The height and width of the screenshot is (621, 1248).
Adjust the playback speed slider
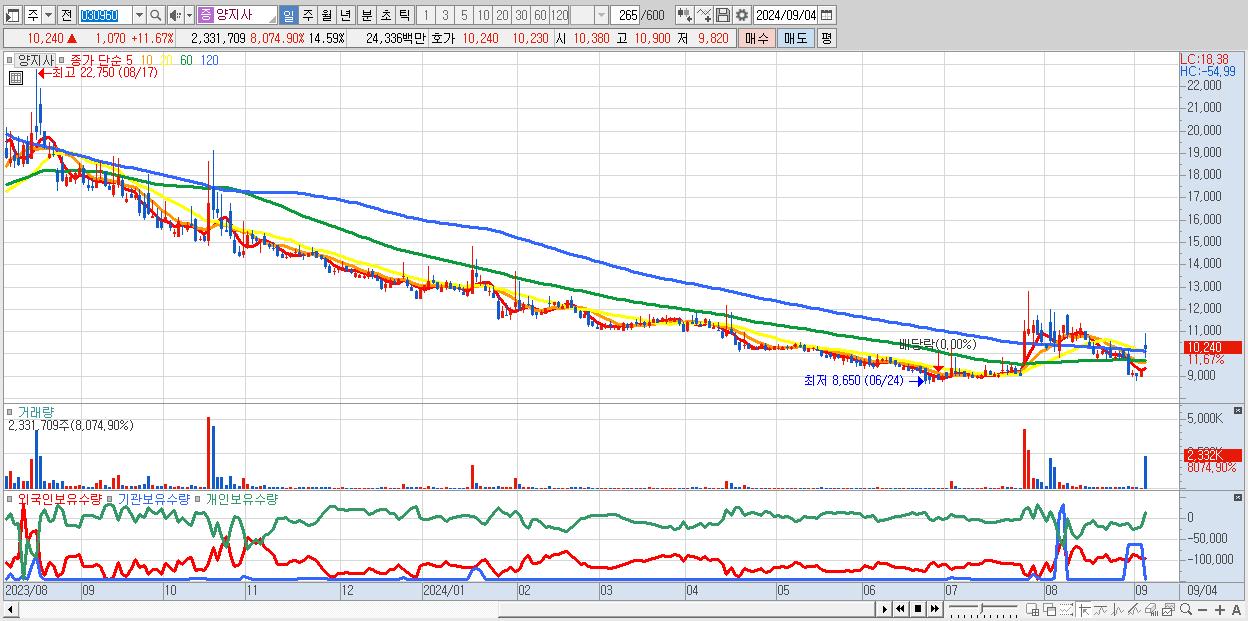983,608
